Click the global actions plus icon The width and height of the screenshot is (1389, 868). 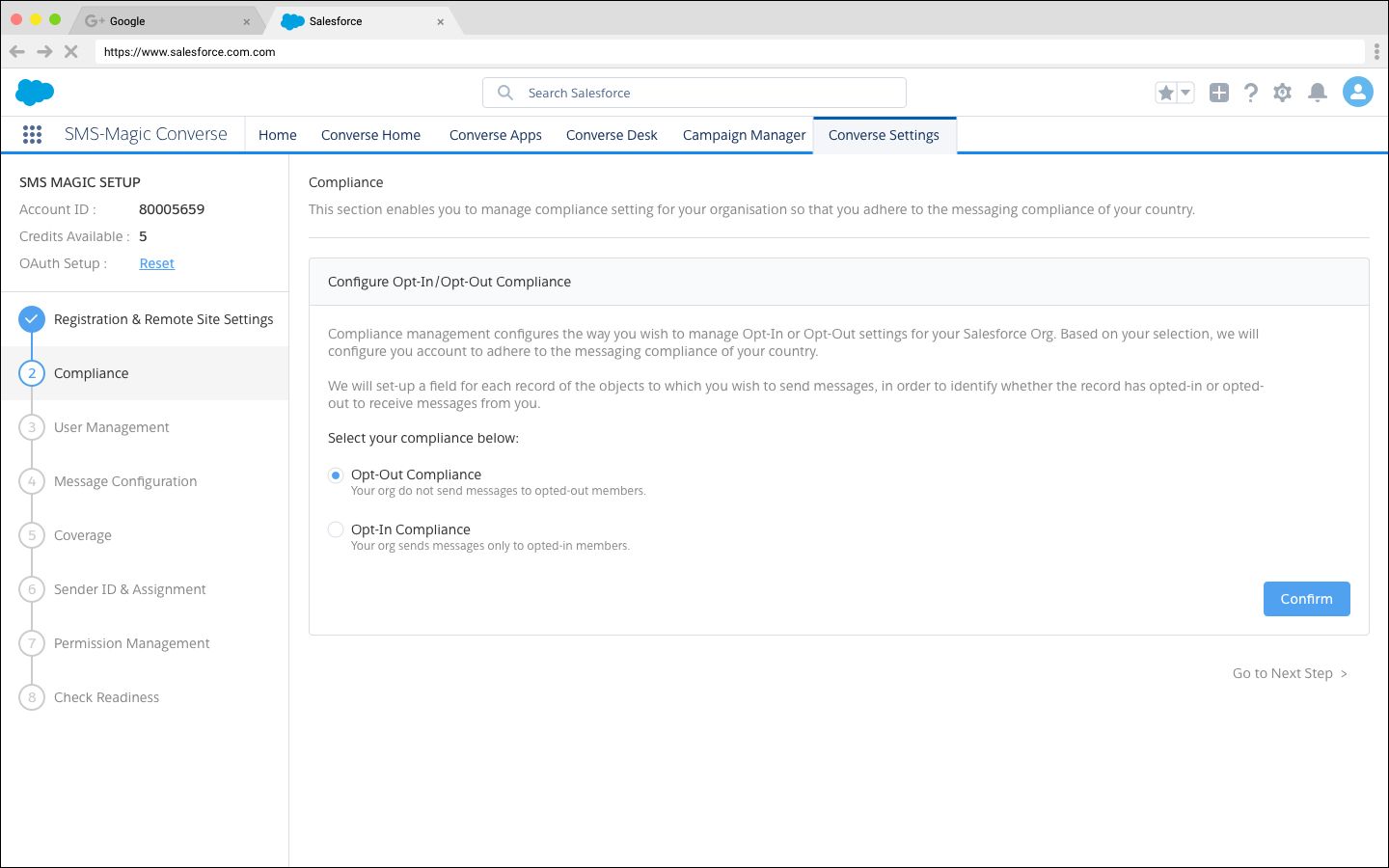[x=1219, y=93]
